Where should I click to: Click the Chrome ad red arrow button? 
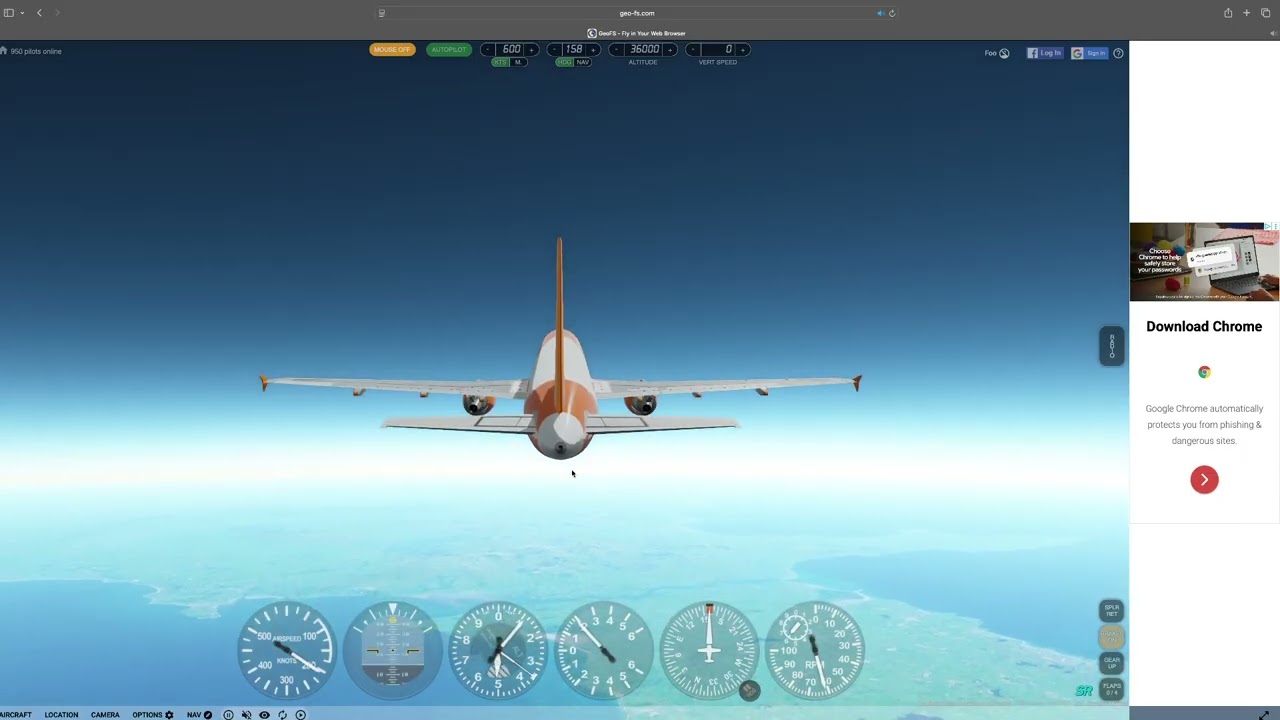coord(1204,480)
